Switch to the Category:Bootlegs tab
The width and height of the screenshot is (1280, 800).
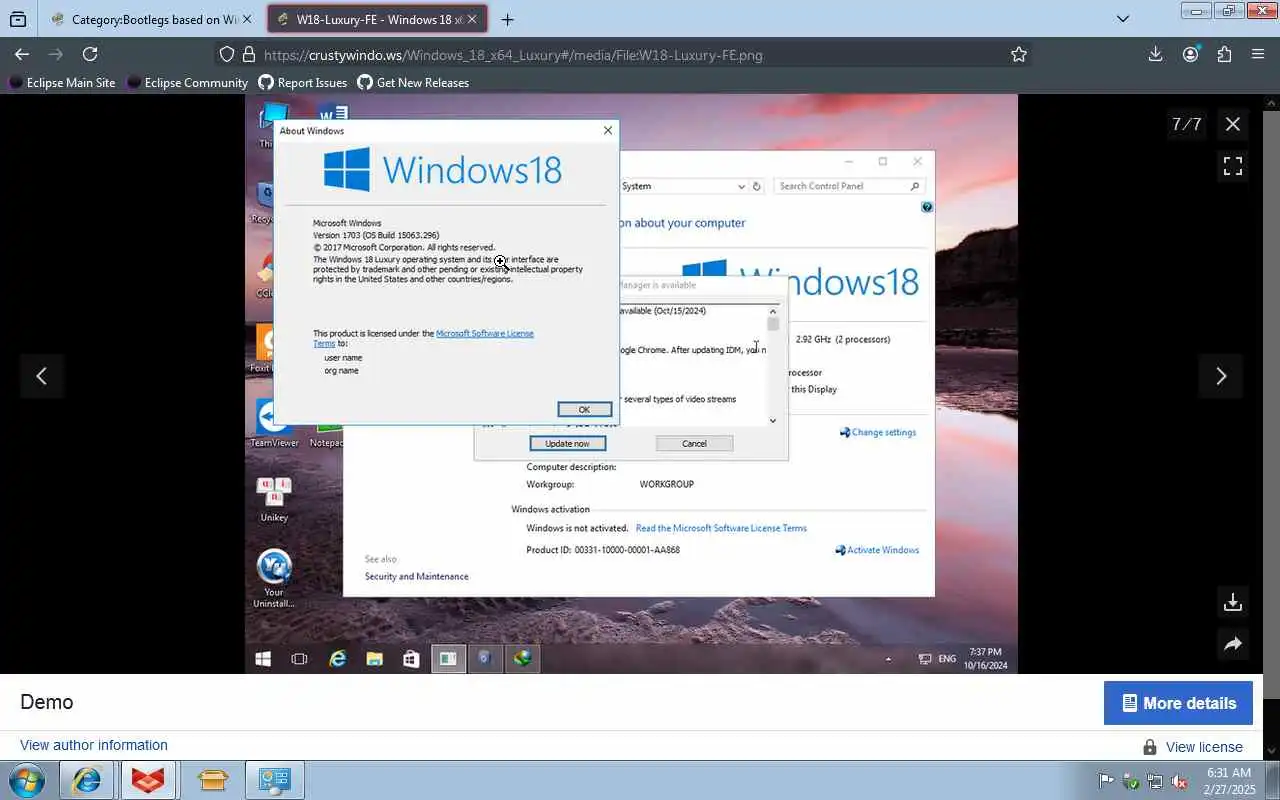click(150, 19)
